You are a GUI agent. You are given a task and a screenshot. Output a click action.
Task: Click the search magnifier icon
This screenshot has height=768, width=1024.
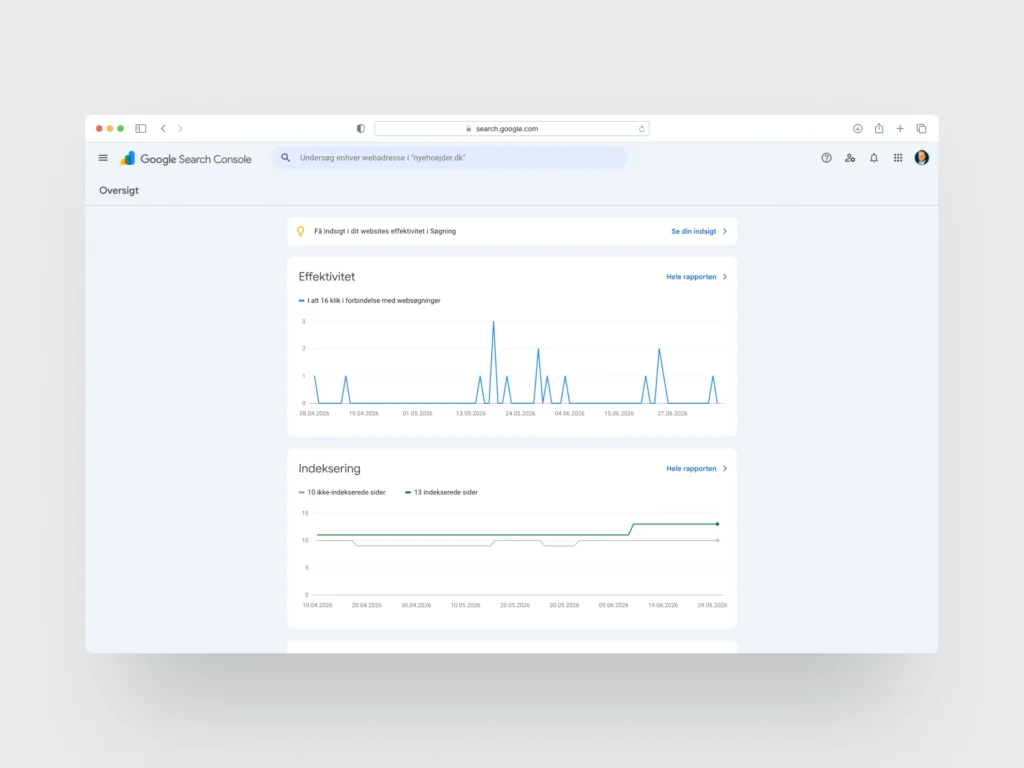(285, 157)
